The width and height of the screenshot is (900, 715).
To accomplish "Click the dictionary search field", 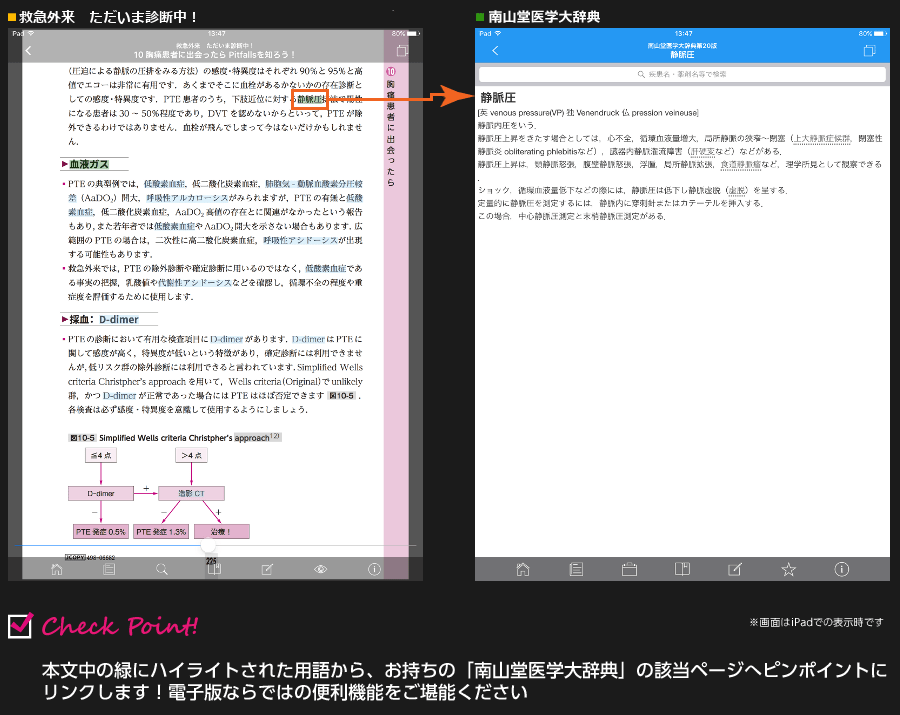I will [x=682, y=74].
